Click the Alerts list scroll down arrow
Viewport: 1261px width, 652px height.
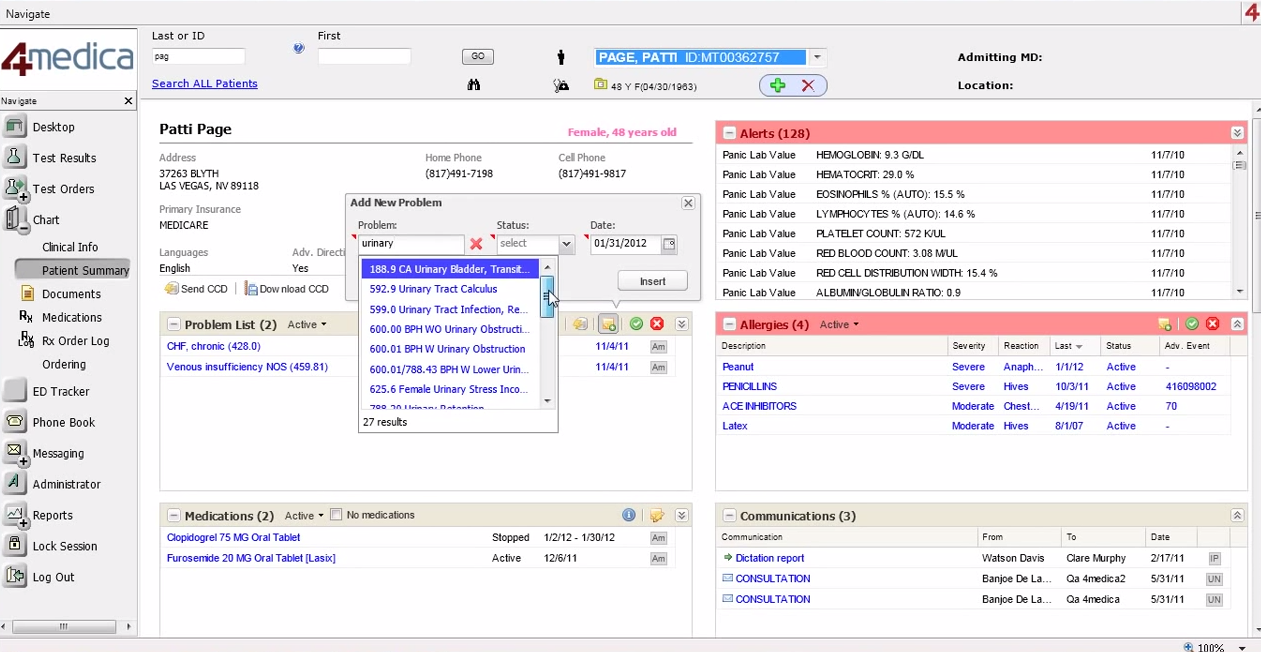point(1240,292)
